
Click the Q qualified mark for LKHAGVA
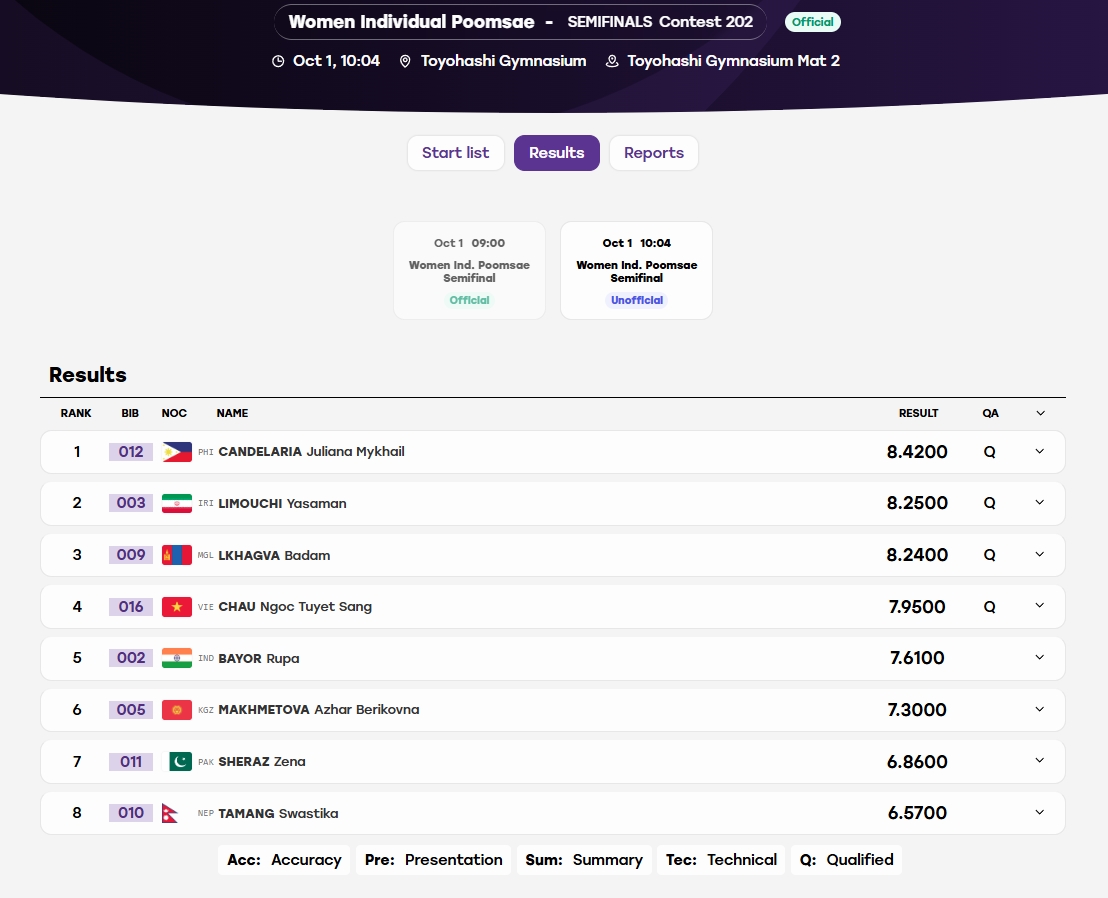[989, 555]
